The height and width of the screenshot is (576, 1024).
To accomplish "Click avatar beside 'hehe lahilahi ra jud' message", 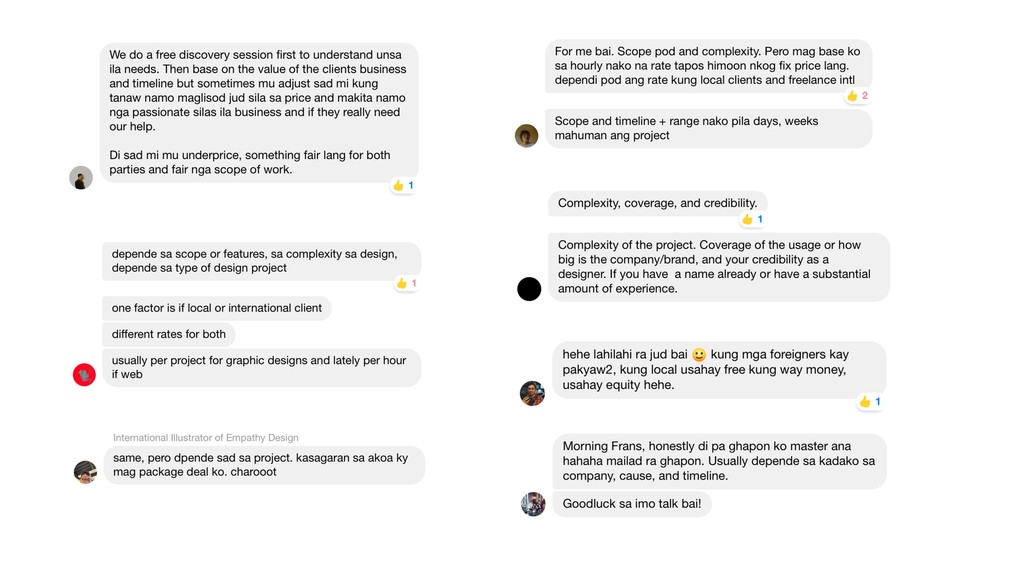I will tap(532, 393).
